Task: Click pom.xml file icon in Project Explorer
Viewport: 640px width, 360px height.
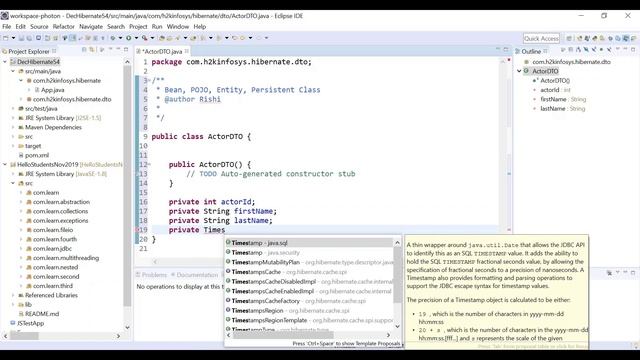Action: pyautogui.click(x=21, y=155)
